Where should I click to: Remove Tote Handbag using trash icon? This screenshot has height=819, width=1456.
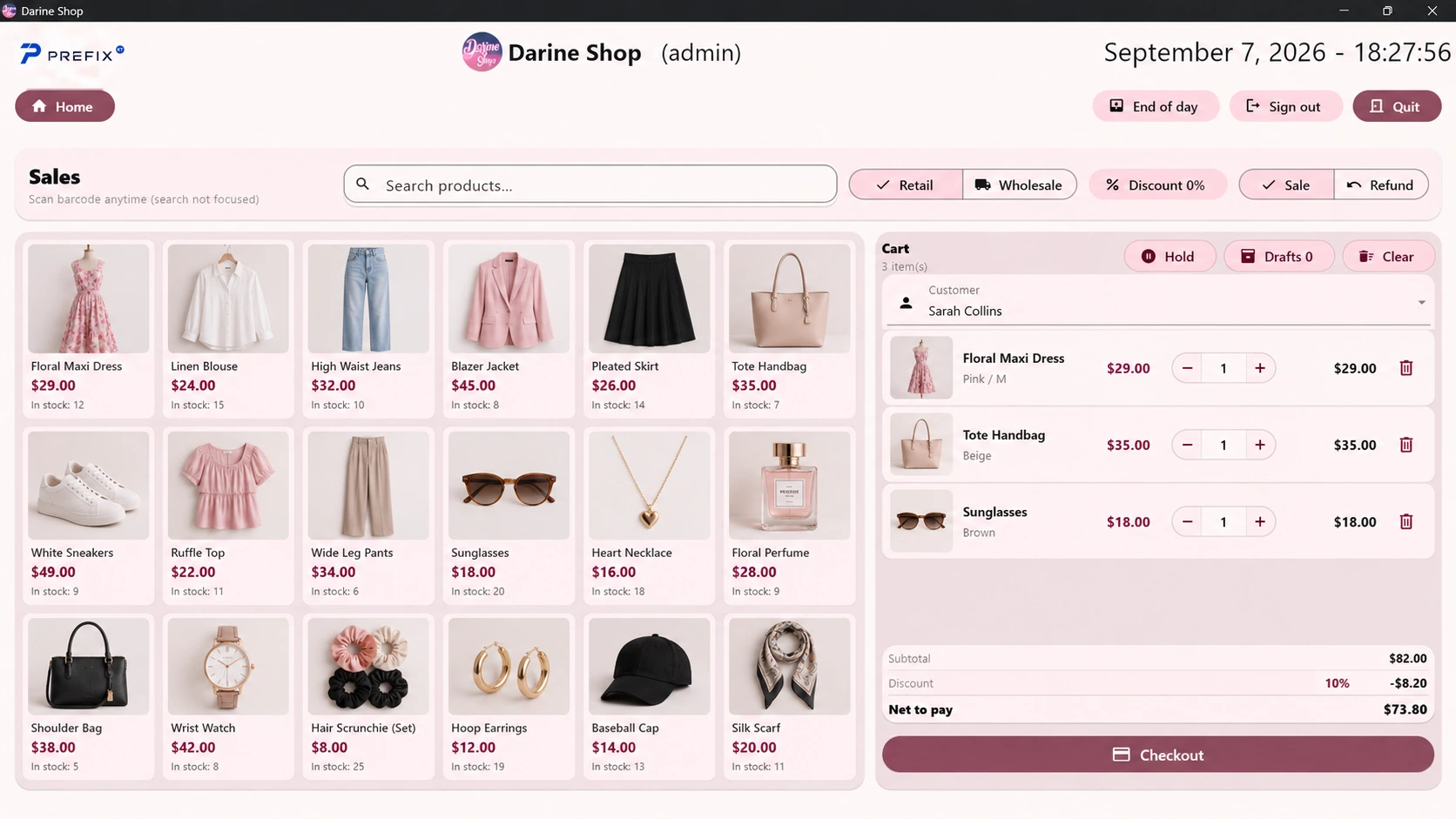tap(1405, 445)
